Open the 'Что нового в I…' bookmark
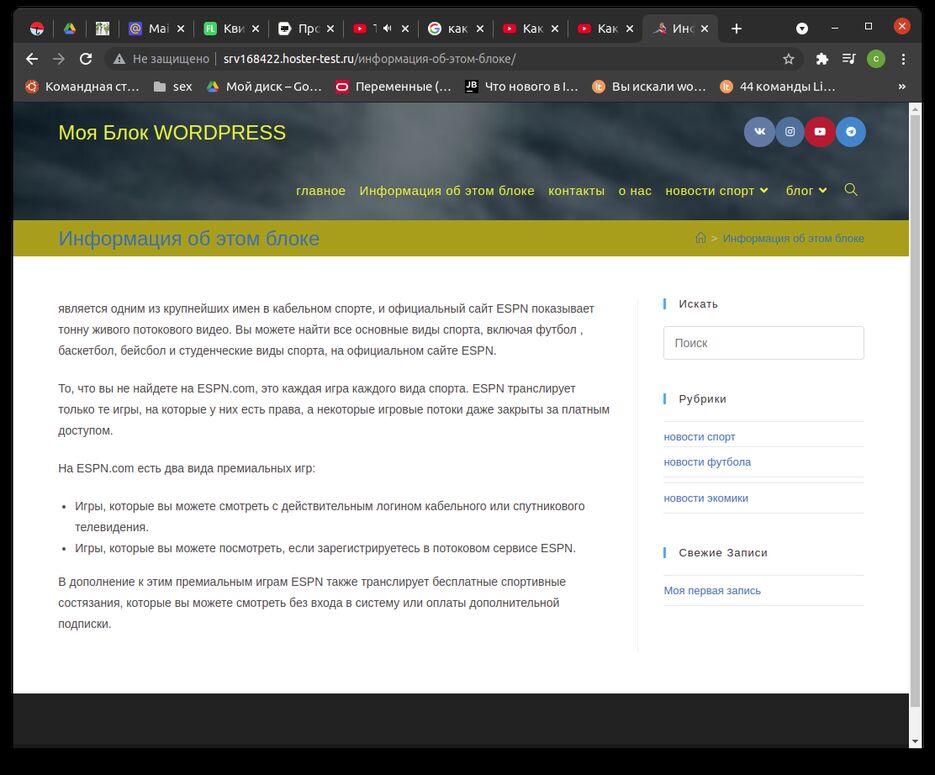Image resolution: width=935 pixels, height=775 pixels. click(522, 86)
